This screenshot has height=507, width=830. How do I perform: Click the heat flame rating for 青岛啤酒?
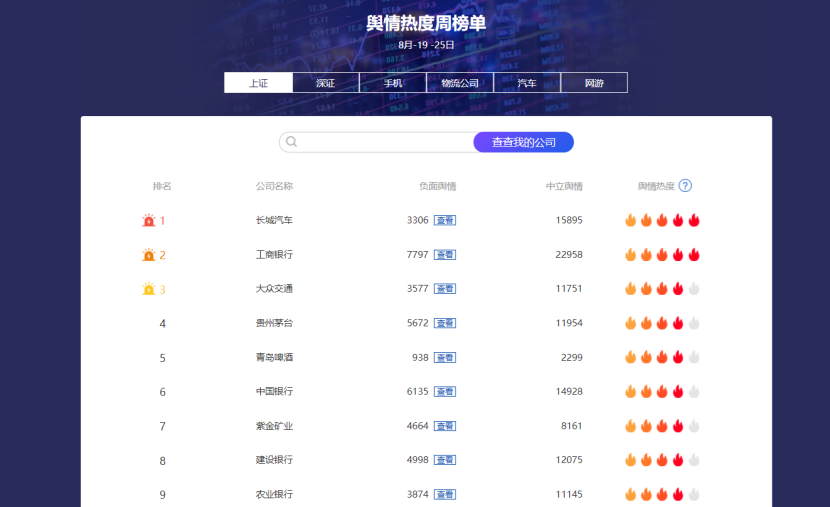(x=662, y=357)
